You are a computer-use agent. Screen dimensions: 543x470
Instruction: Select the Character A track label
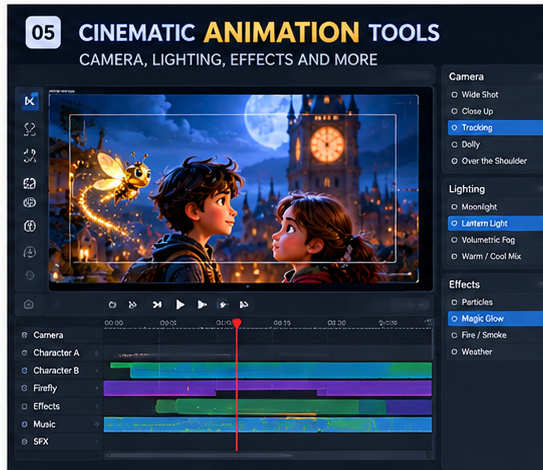56,353
